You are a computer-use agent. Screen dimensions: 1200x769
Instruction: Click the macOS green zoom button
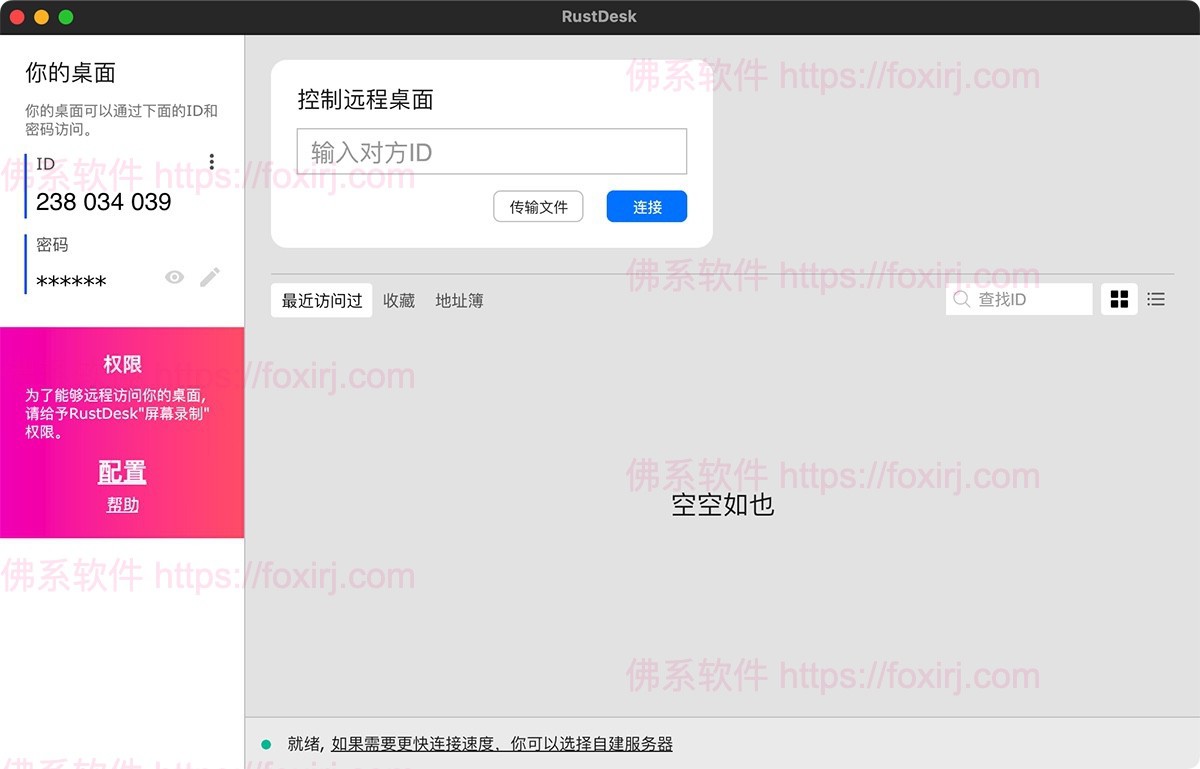tap(65, 16)
